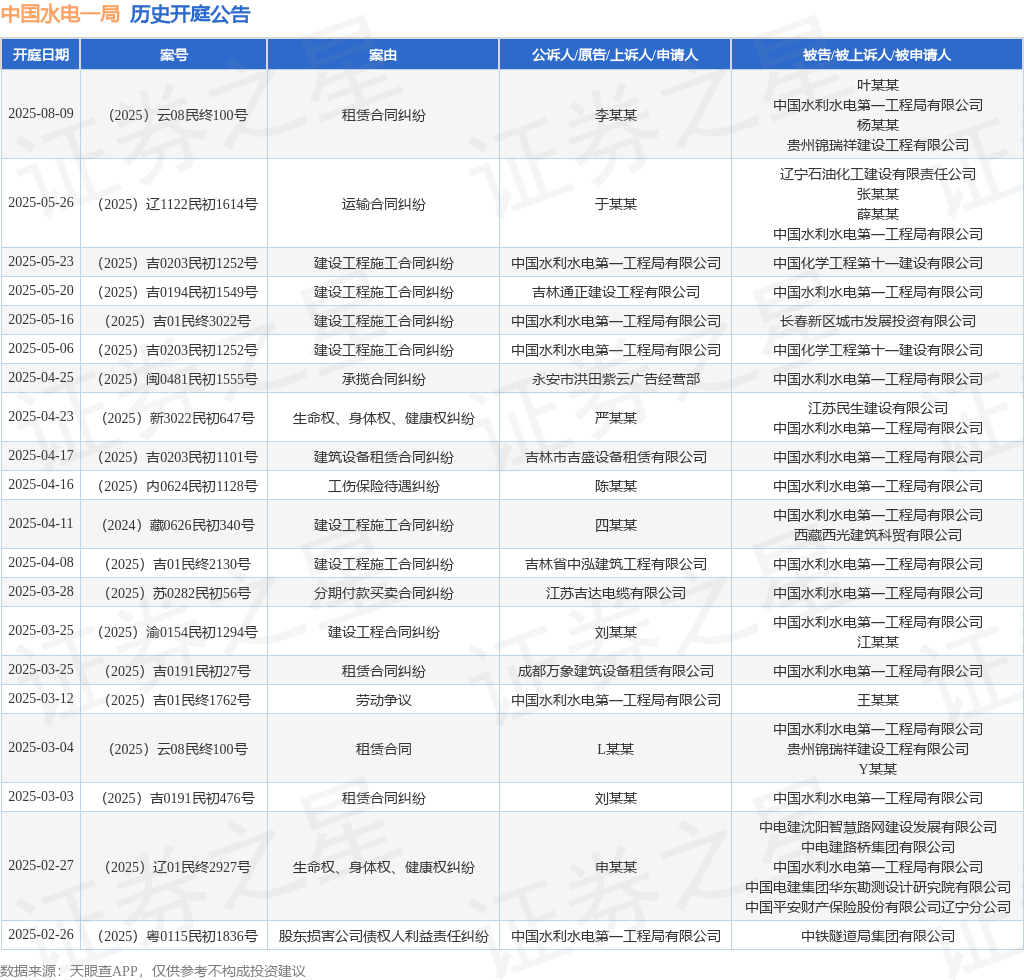
Task: Select case number 辽01民终2927号
Action: click(178, 867)
